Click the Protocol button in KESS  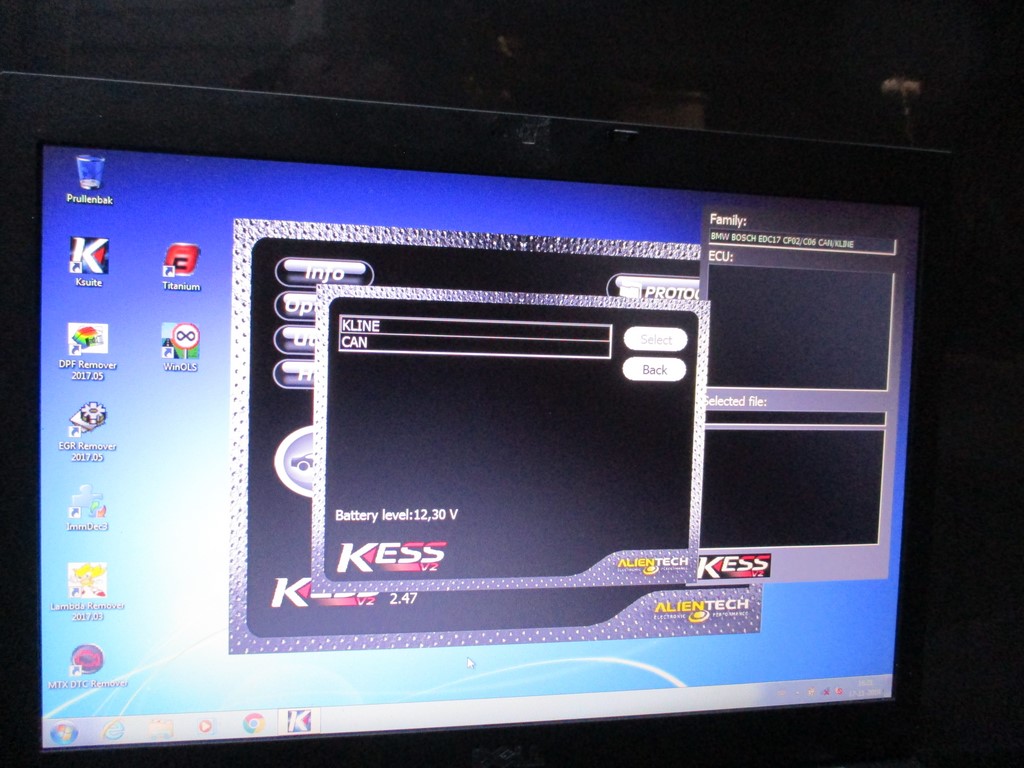(655, 291)
